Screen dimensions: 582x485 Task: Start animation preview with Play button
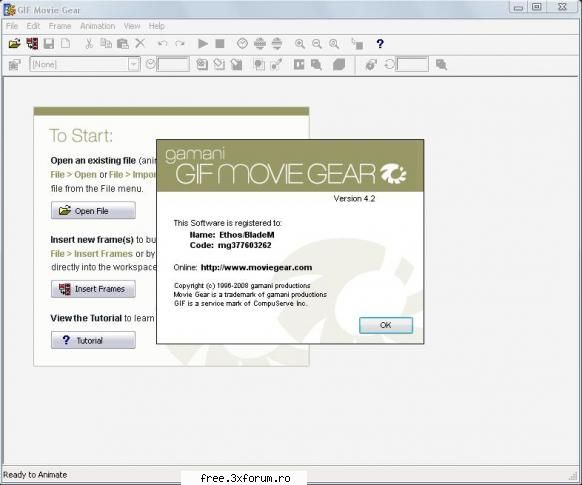[203, 44]
